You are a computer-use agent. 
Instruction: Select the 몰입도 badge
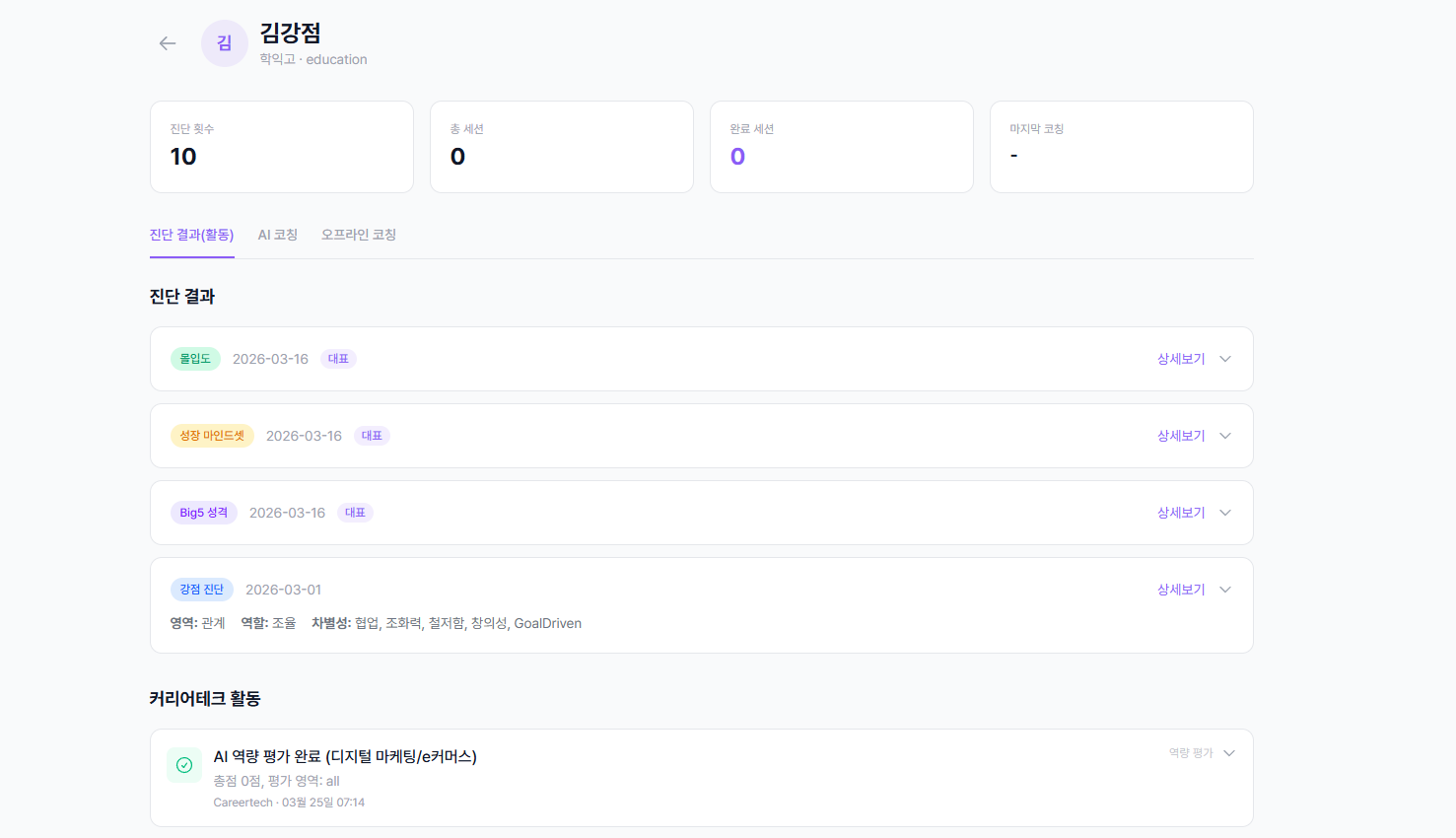click(195, 359)
